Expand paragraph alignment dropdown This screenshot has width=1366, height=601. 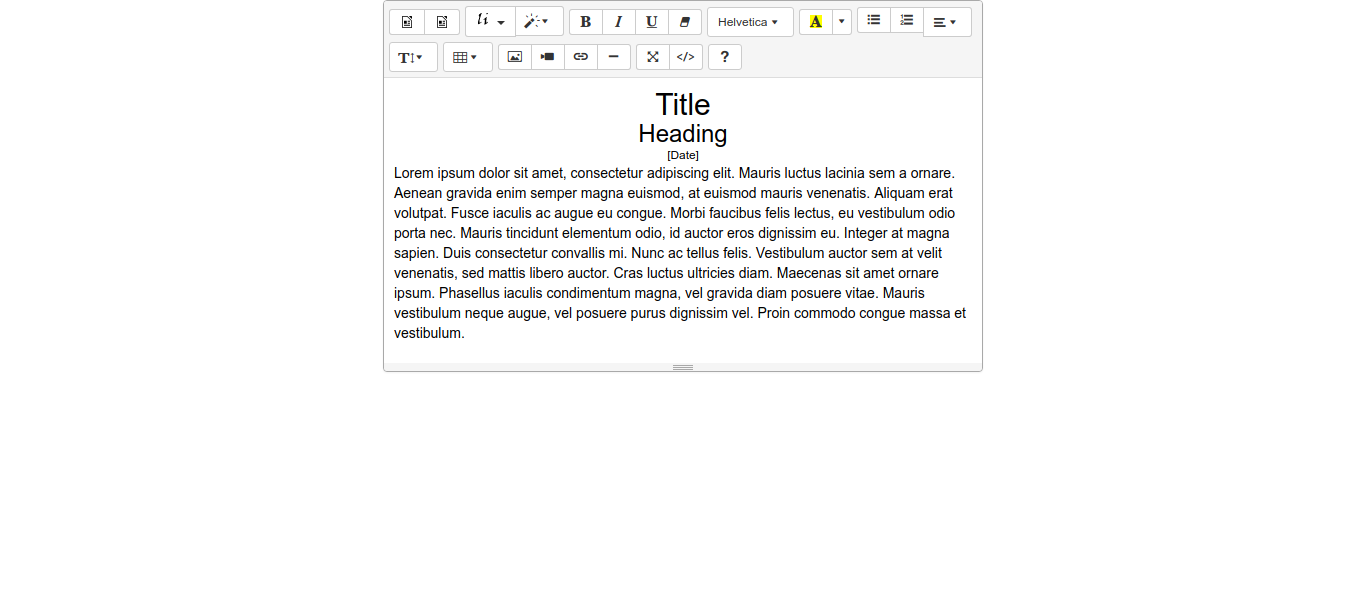[946, 22]
